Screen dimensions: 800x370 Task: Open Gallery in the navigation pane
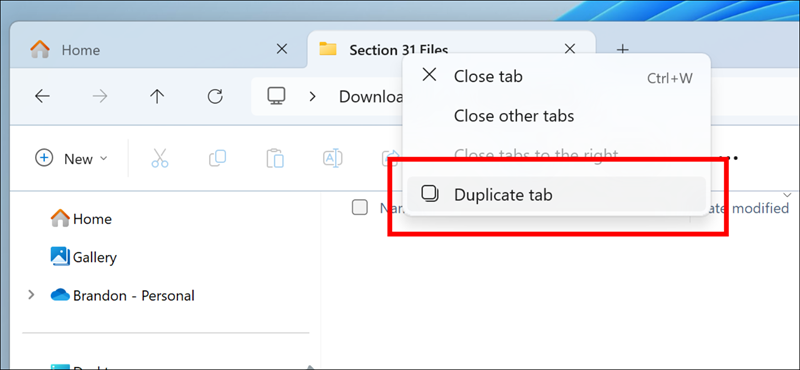click(x=84, y=257)
